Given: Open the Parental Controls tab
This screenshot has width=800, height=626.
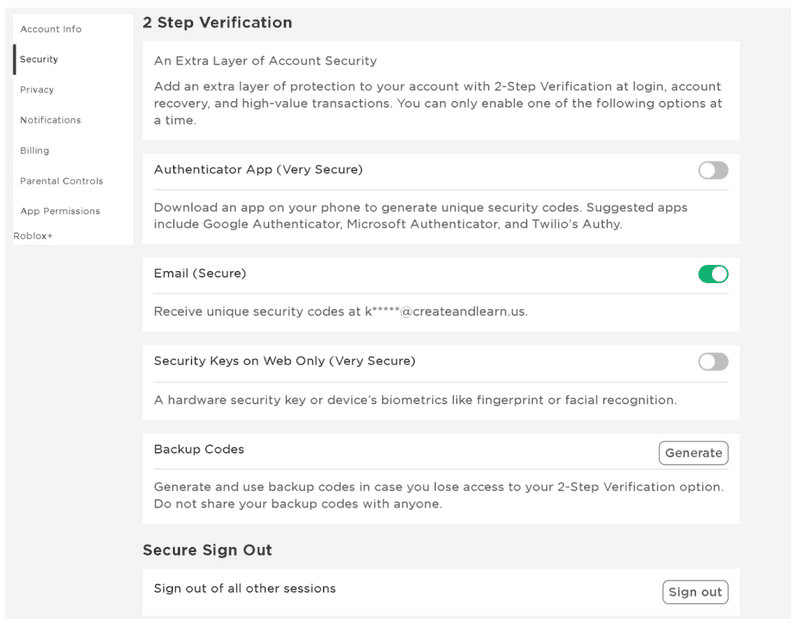Looking at the screenshot, I should [61, 181].
